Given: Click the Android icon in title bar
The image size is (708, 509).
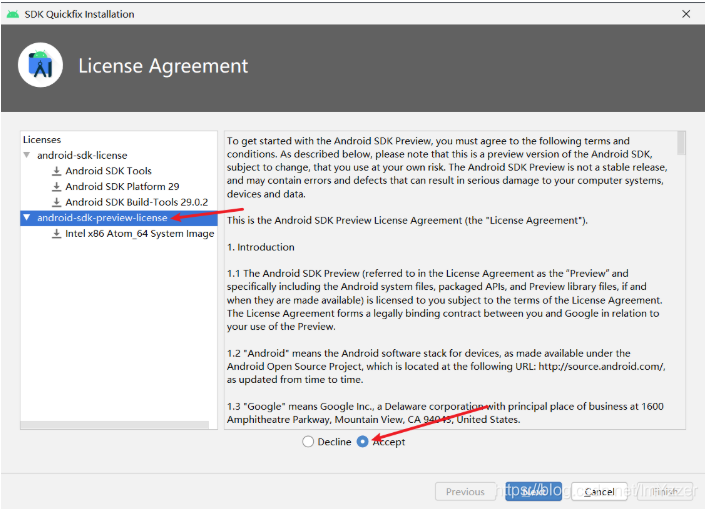Looking at the screenshot, I should click(13, 14).
